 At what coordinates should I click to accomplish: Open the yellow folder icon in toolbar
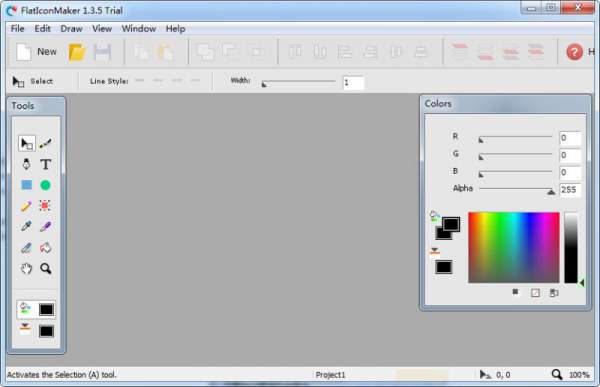(77, 52)
